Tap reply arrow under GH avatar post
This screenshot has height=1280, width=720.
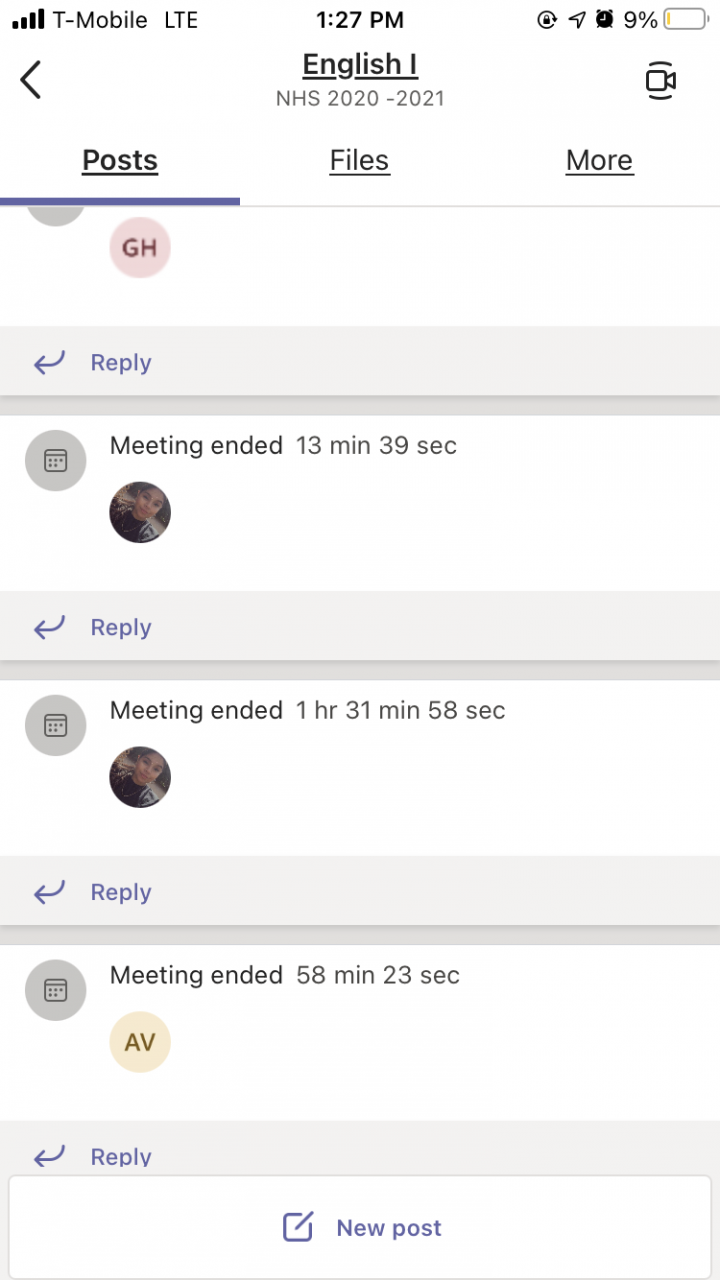point(49,362)
